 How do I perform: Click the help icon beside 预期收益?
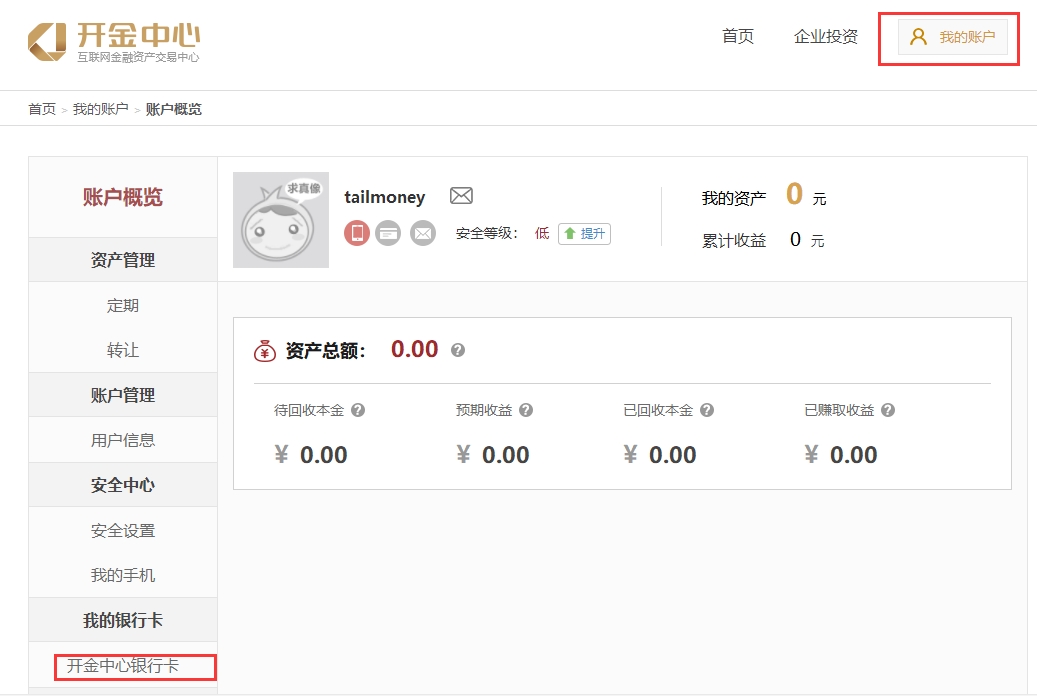(x=526, y=410)
